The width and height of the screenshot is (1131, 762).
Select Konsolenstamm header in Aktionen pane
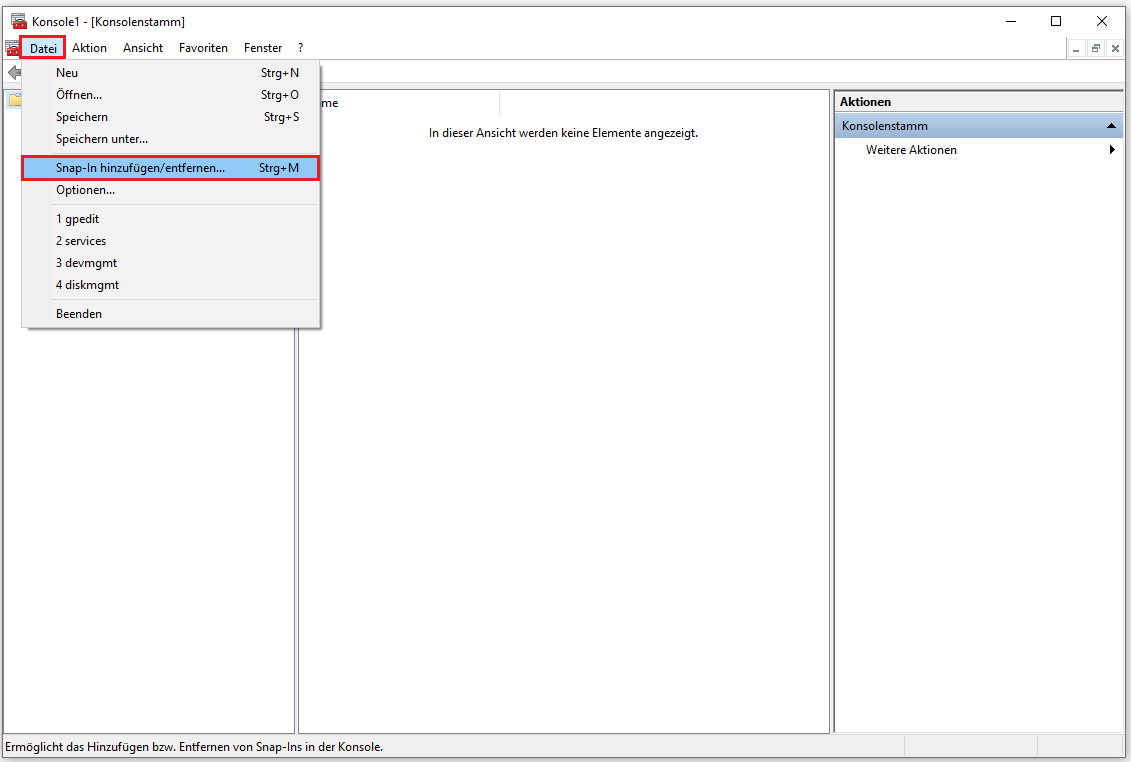[x=979, y=126]
